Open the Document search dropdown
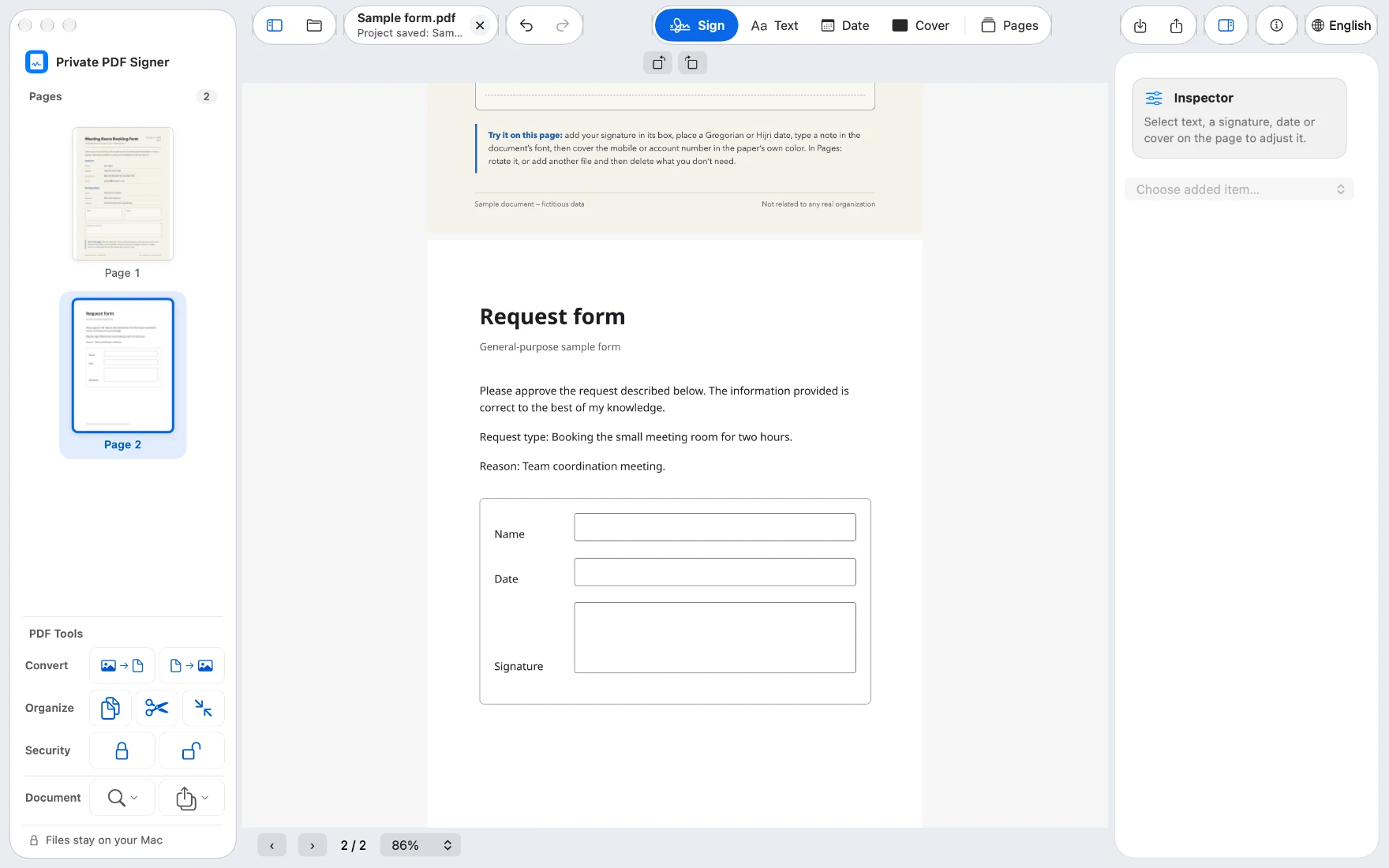Viewport: 1389px width, 868px height. pos(122,798)
